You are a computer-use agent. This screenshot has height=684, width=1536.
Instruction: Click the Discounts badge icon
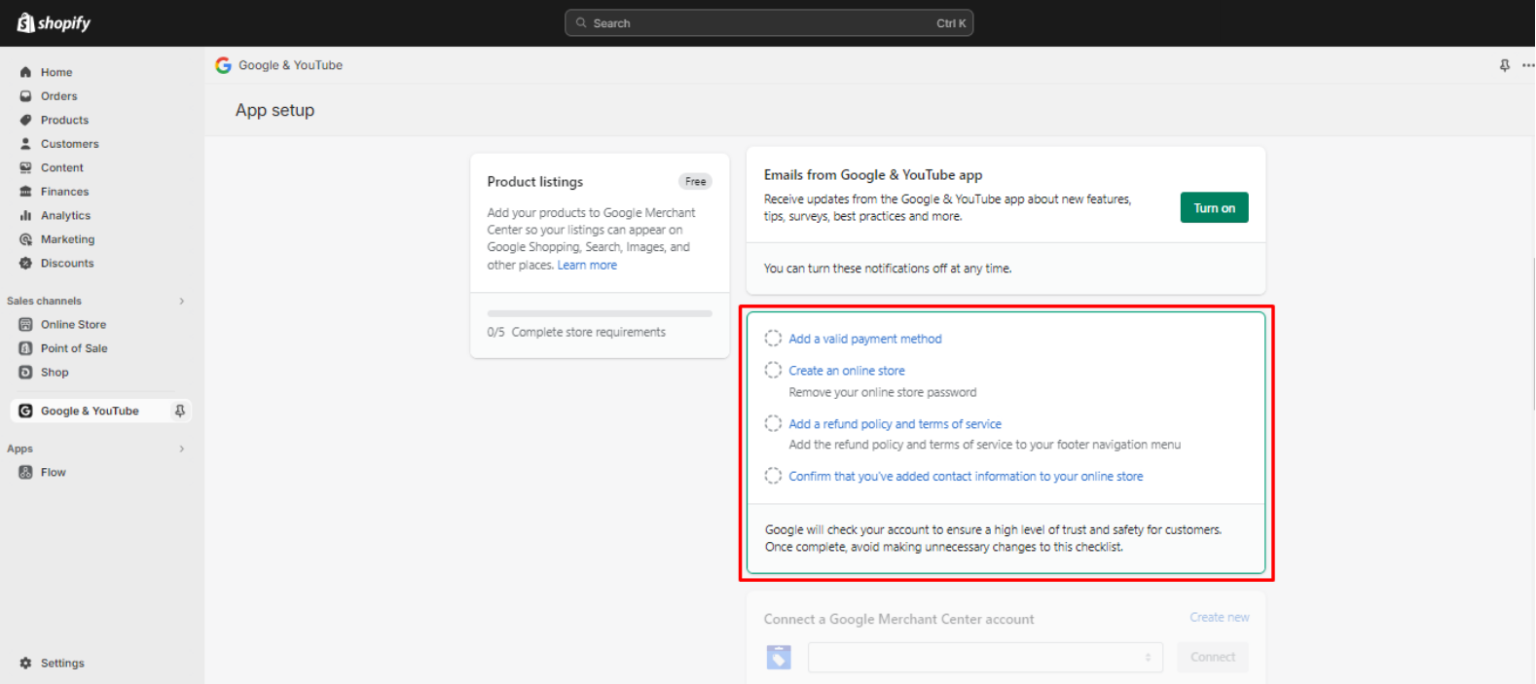click(x=26, y=264)
